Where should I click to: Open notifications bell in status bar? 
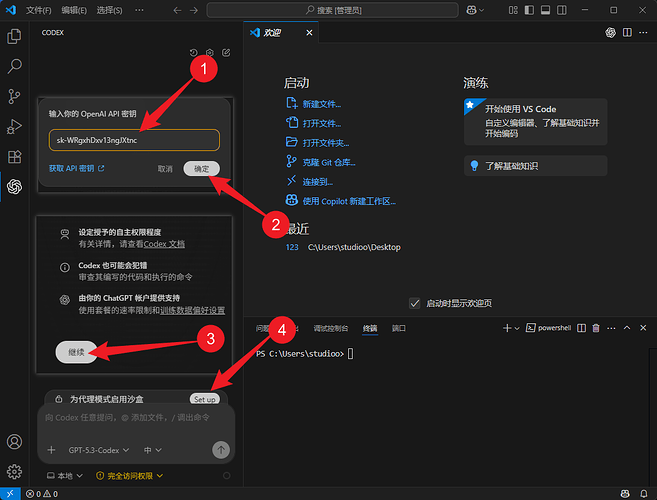tap(644, 494)
